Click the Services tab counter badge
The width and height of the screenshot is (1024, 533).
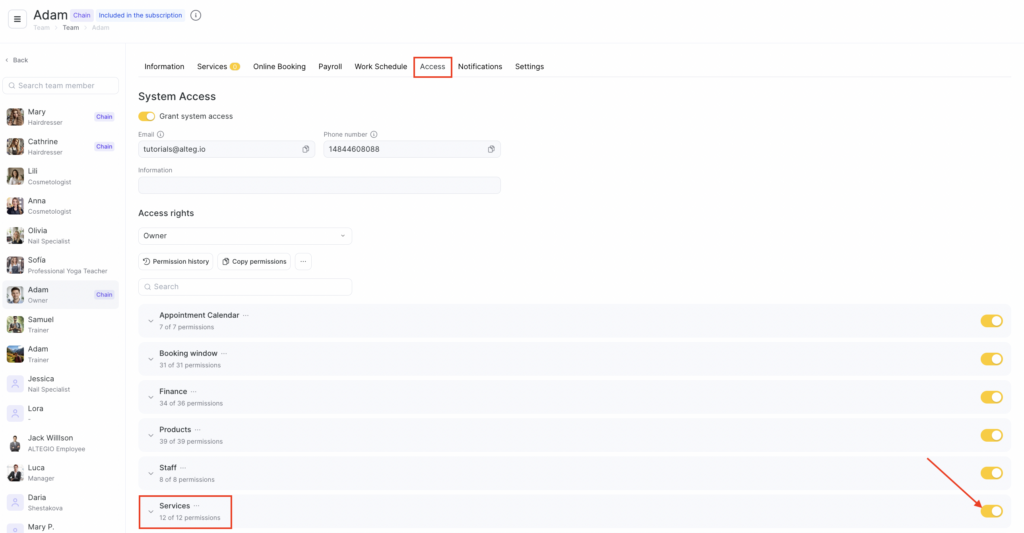(235, 67)
